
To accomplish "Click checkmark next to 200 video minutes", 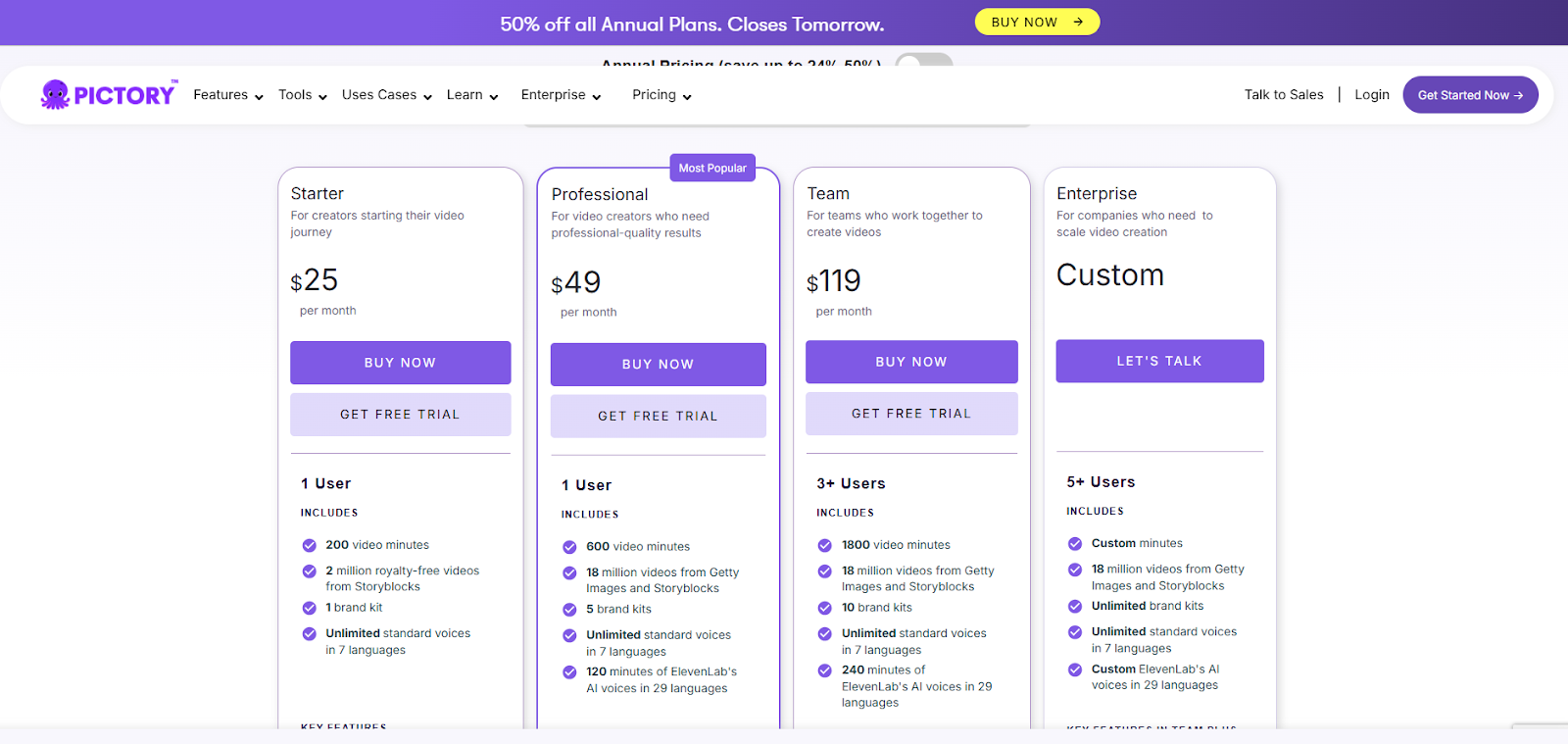I will [310, 545].
